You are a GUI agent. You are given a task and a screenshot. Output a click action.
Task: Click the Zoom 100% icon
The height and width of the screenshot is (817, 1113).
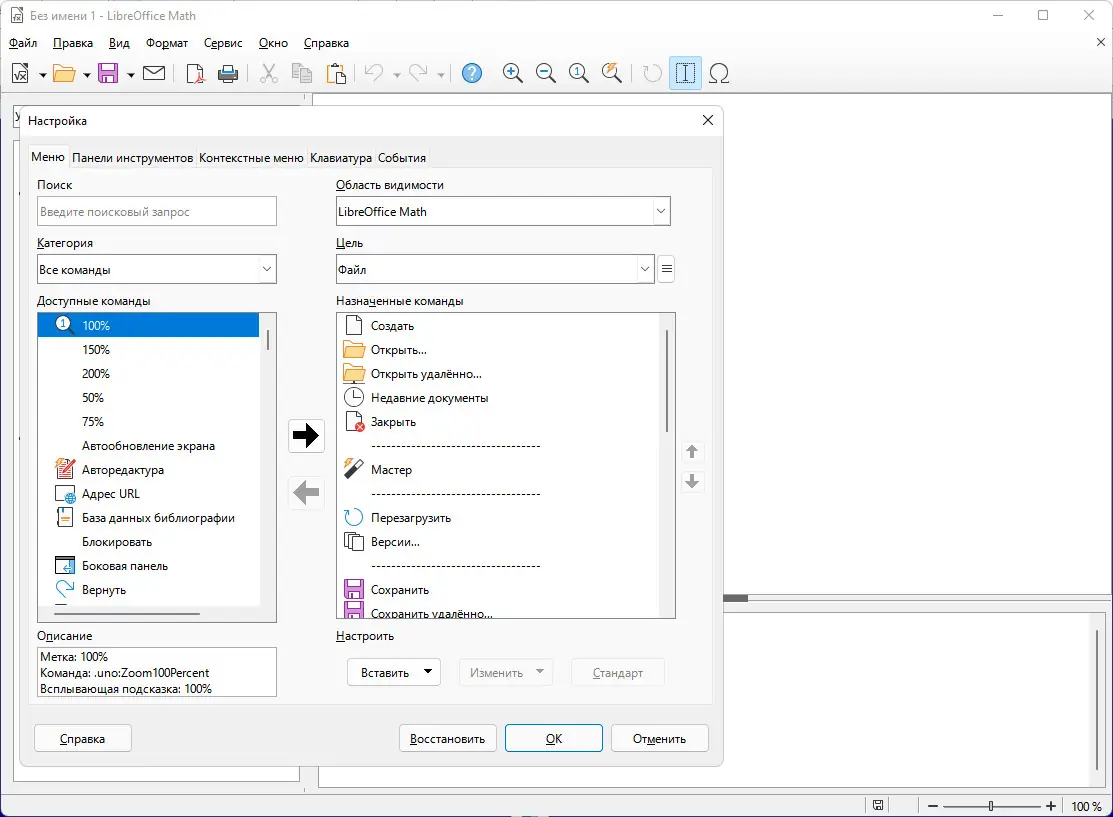click(x=578, y=72)
